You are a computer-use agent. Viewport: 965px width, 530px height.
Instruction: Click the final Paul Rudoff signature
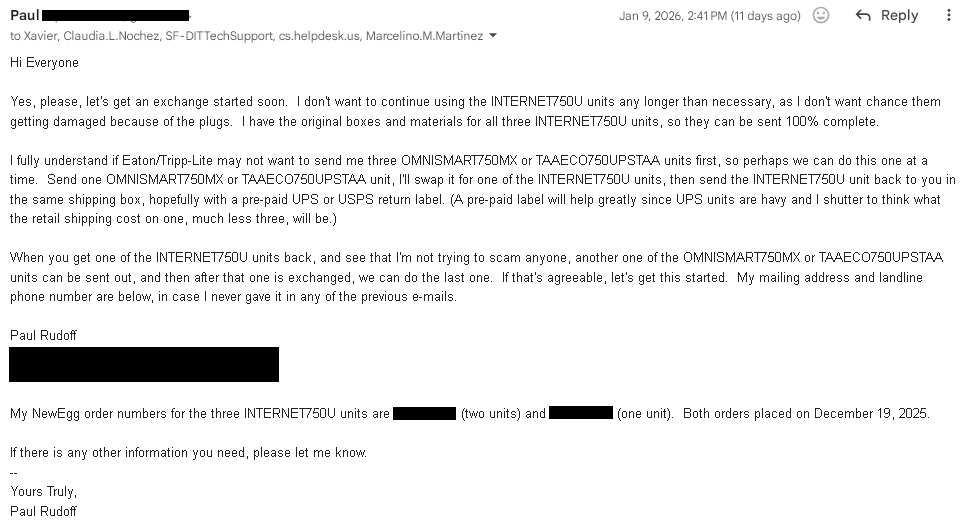click(x=43, y=511)
